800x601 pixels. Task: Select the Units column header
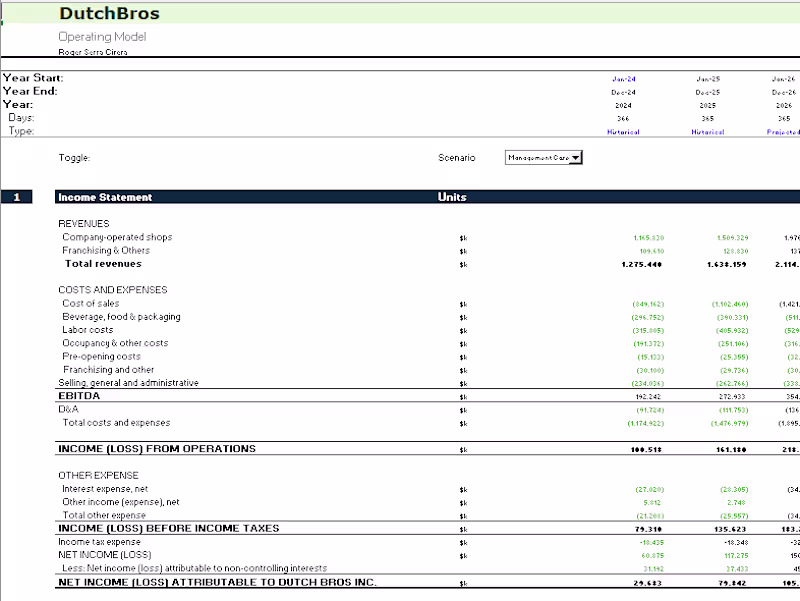[452, 197]
